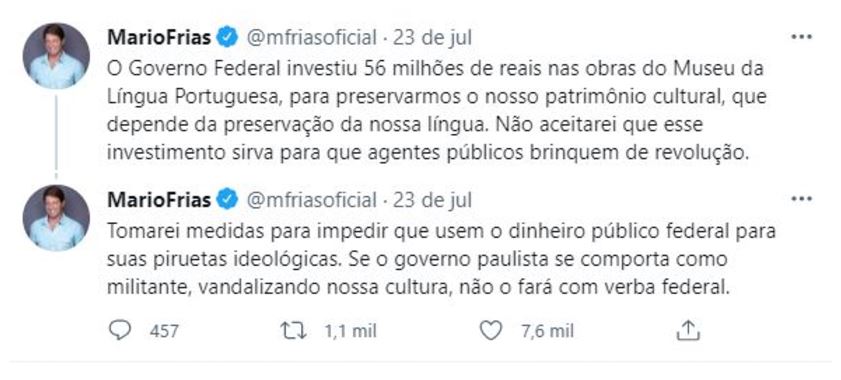
Task: Like the tweet with heart icon
Action: tap(490, 331)
